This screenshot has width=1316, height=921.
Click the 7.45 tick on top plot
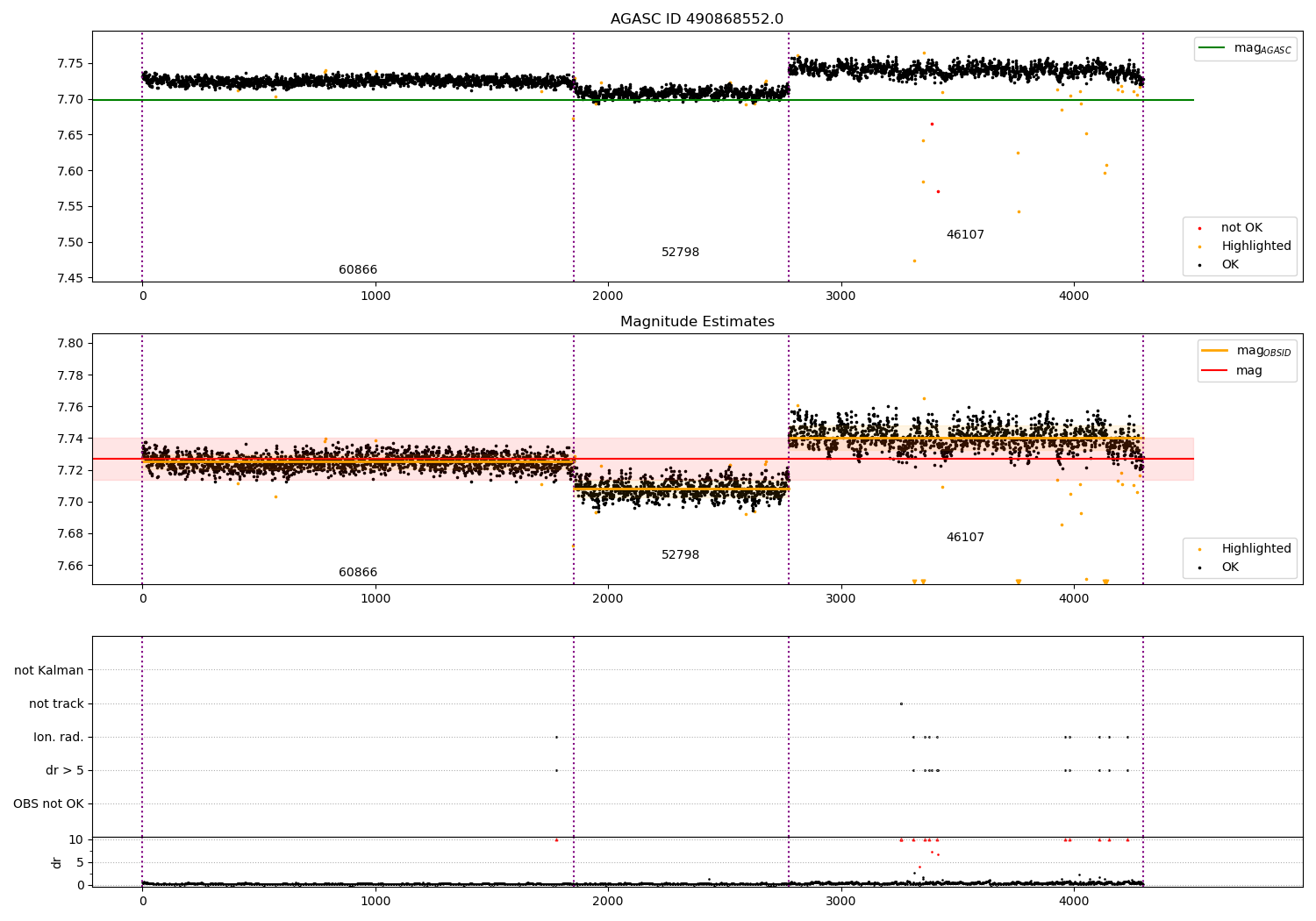pyautogui.click(x=70, y=279)
